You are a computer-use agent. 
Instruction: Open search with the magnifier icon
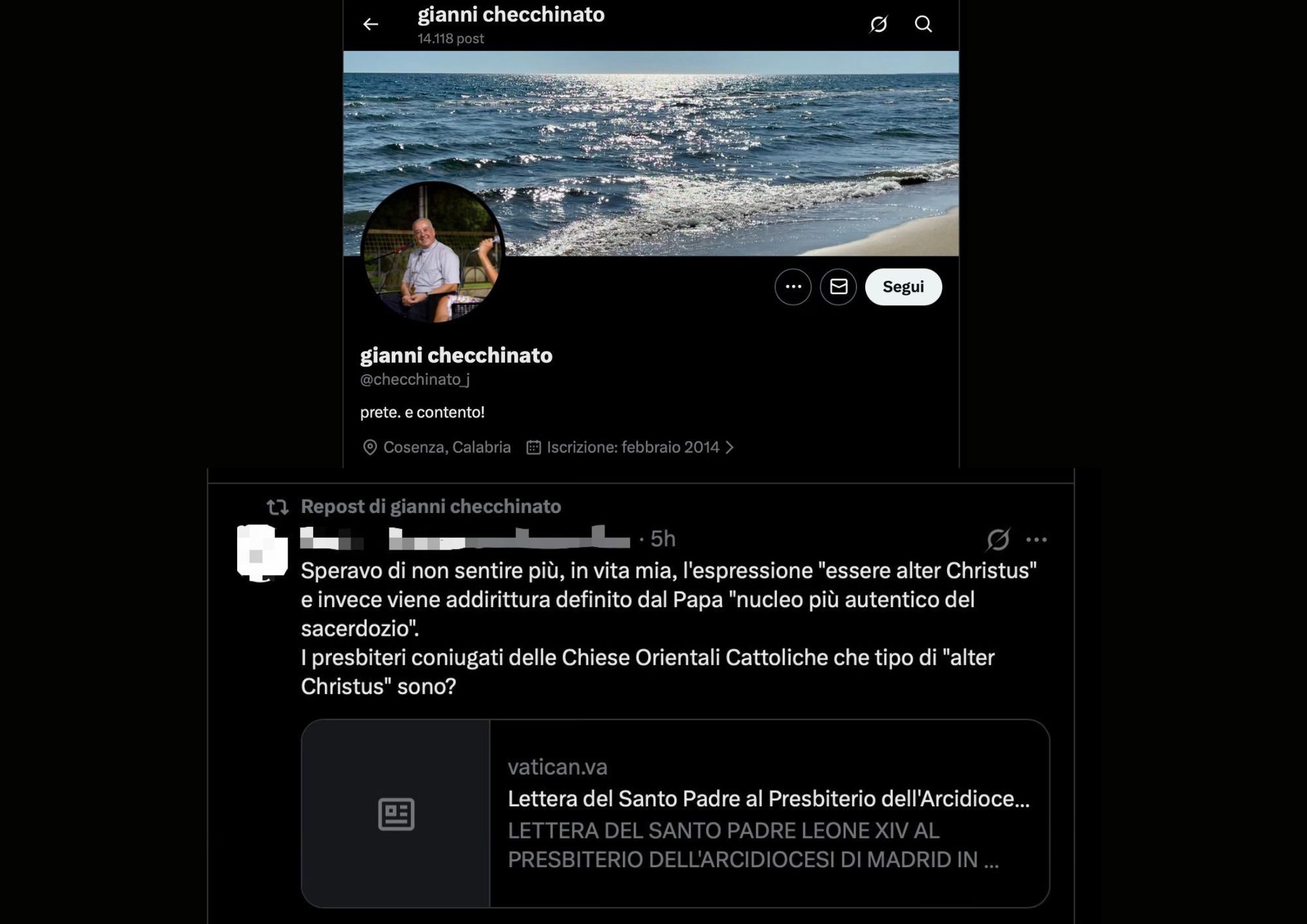(923, 24)
